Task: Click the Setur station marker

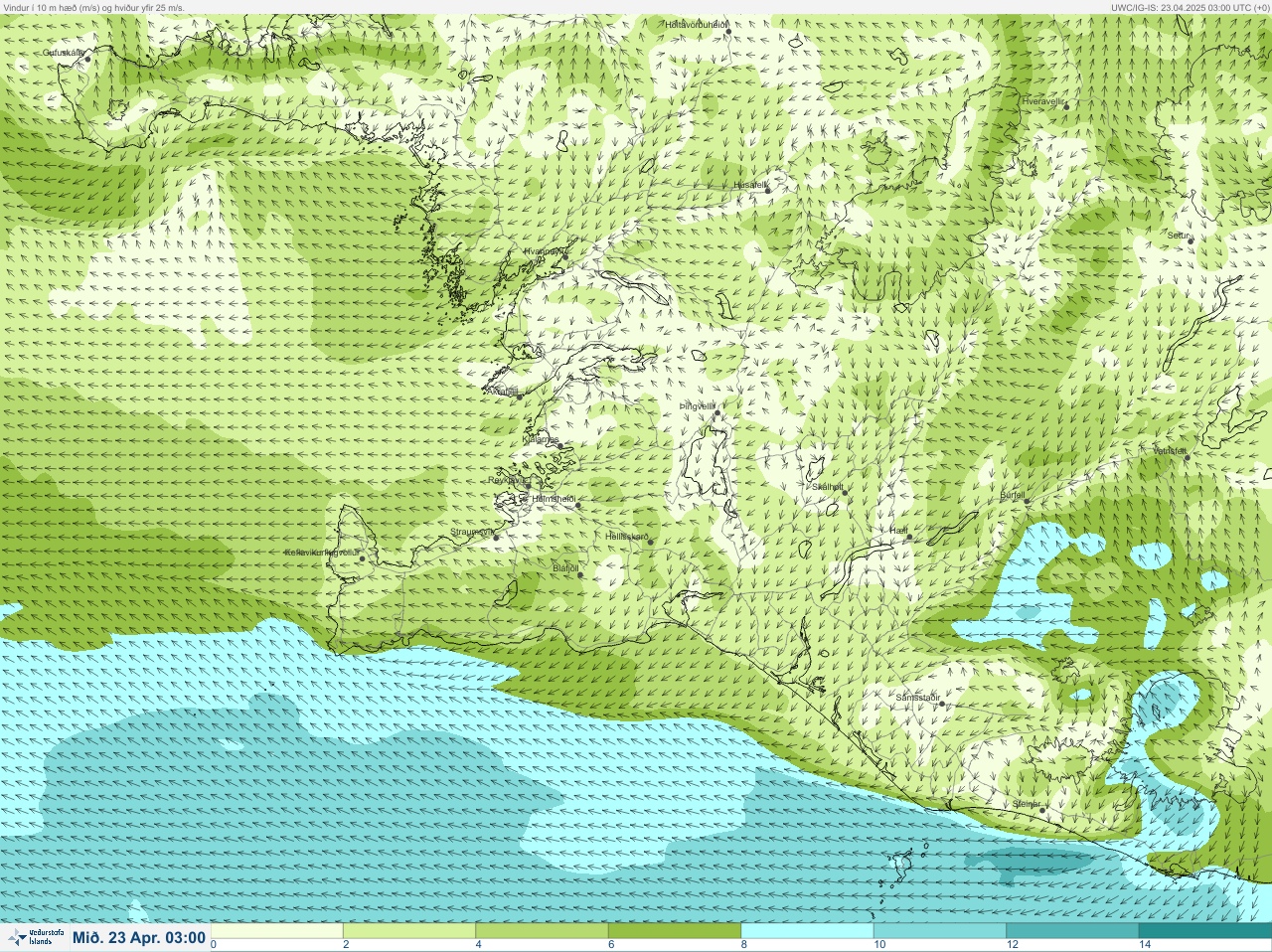Action: 1191,240
